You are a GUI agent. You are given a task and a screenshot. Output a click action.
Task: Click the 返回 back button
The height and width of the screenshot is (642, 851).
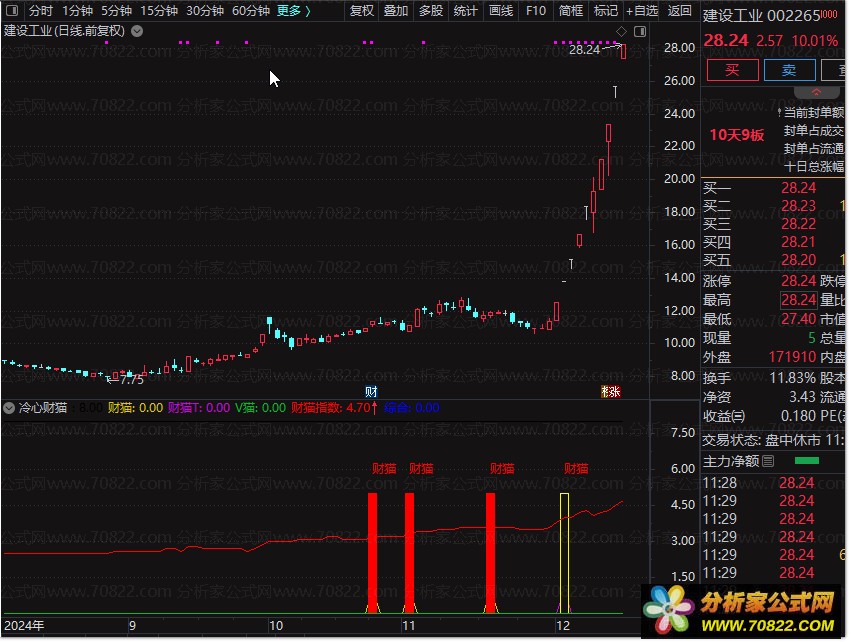pos(679,10)
